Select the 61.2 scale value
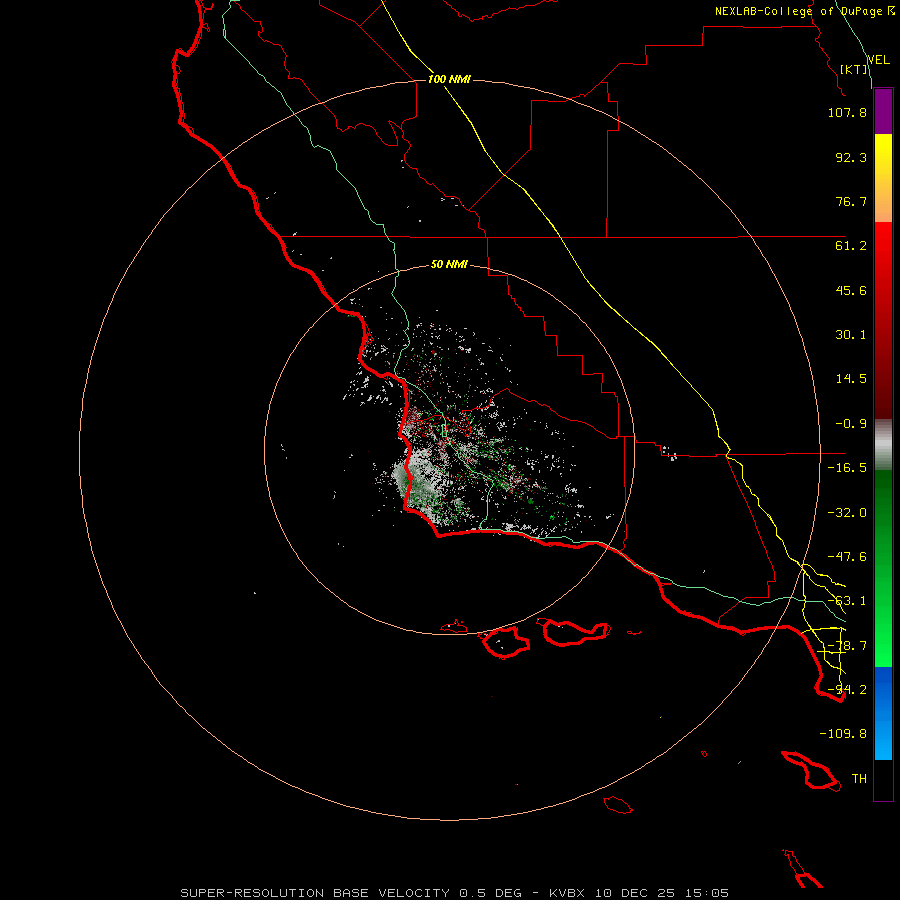Image resolution: width=900 pixels, height=900 pixels. [851, 246]
